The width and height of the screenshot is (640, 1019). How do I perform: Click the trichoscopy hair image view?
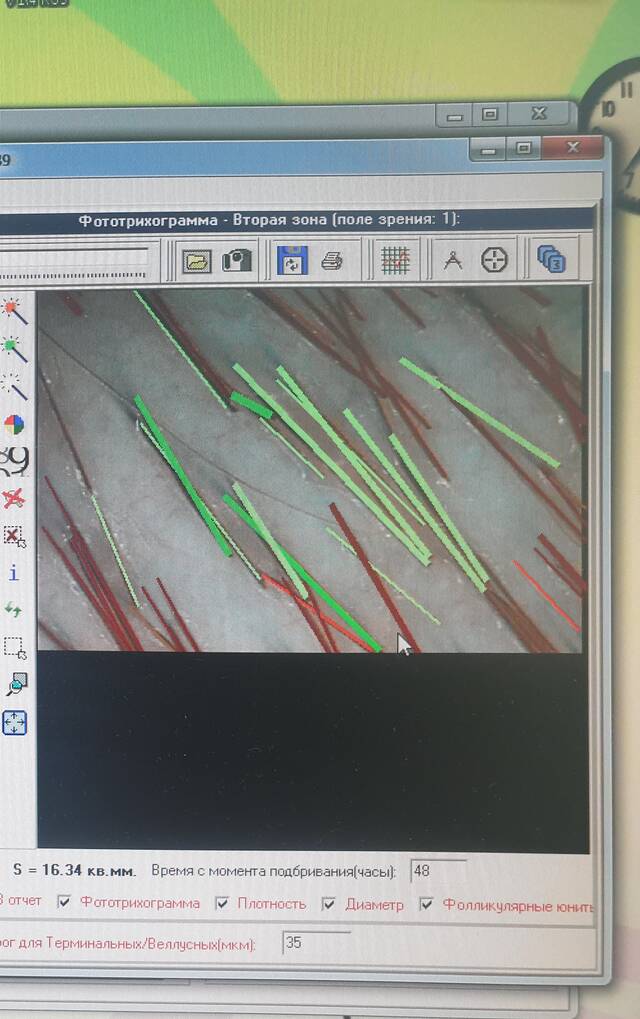coord(310,470)
